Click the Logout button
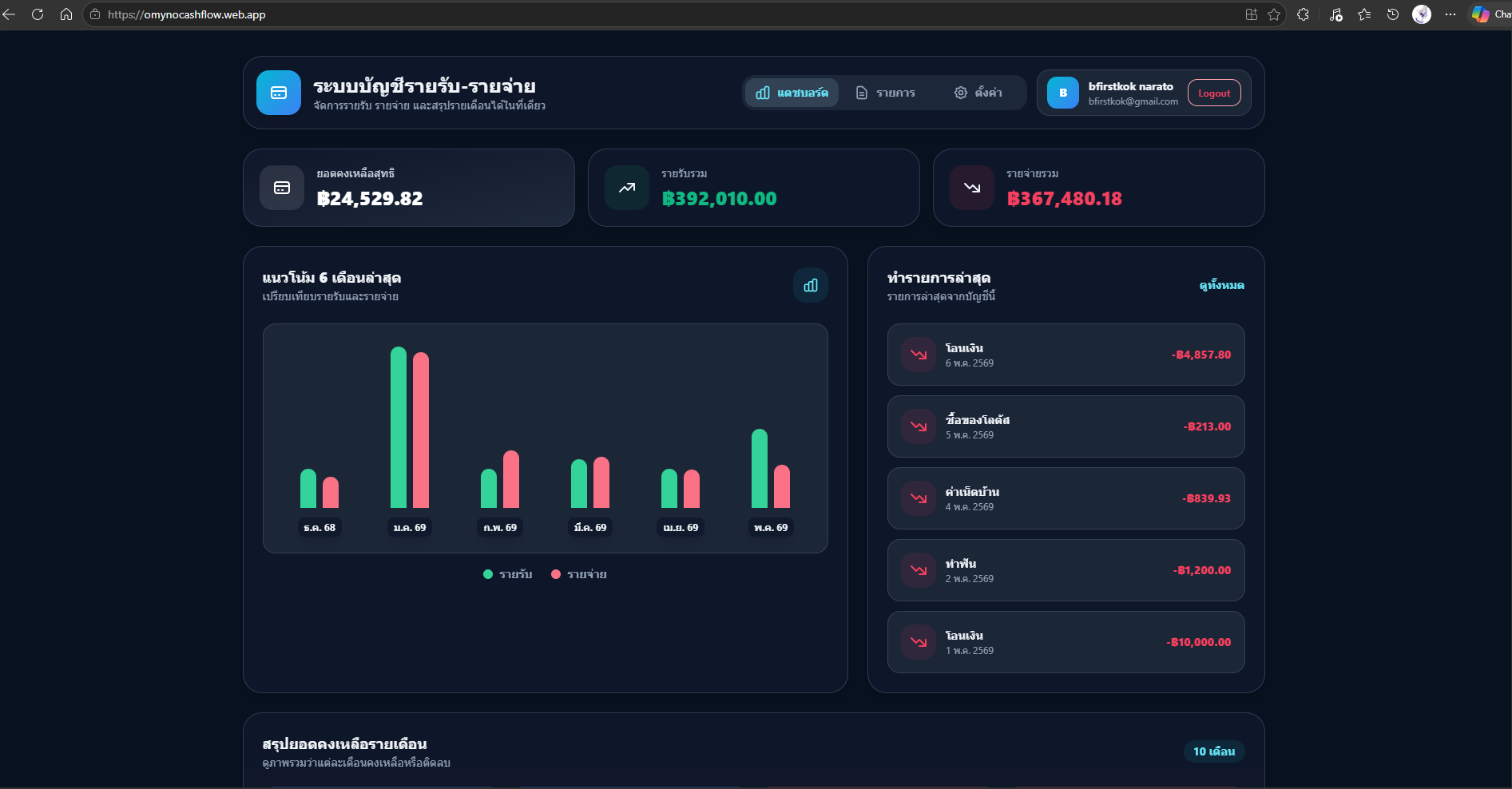This screenshot has width=1512, height=789. (1214, 93)
